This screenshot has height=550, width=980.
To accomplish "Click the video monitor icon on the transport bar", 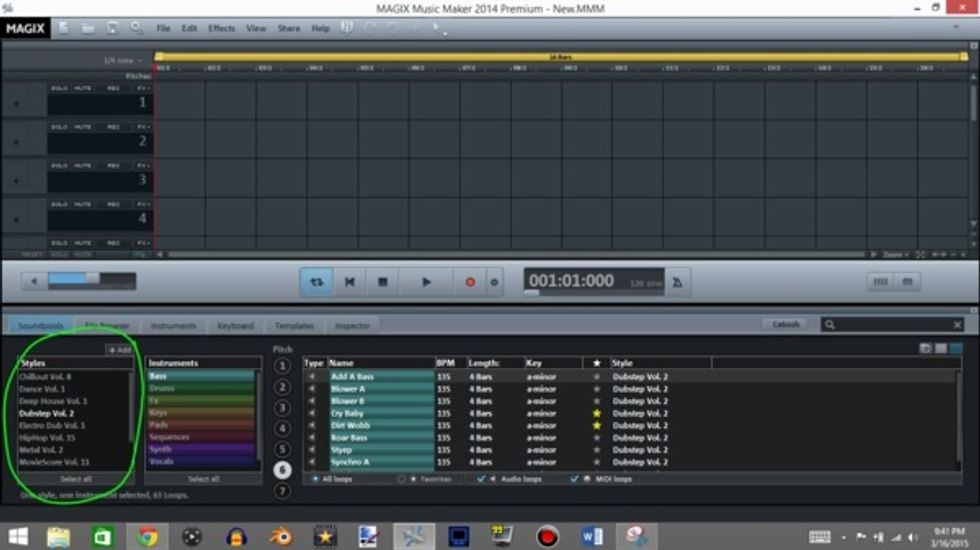I will (908, 282).
